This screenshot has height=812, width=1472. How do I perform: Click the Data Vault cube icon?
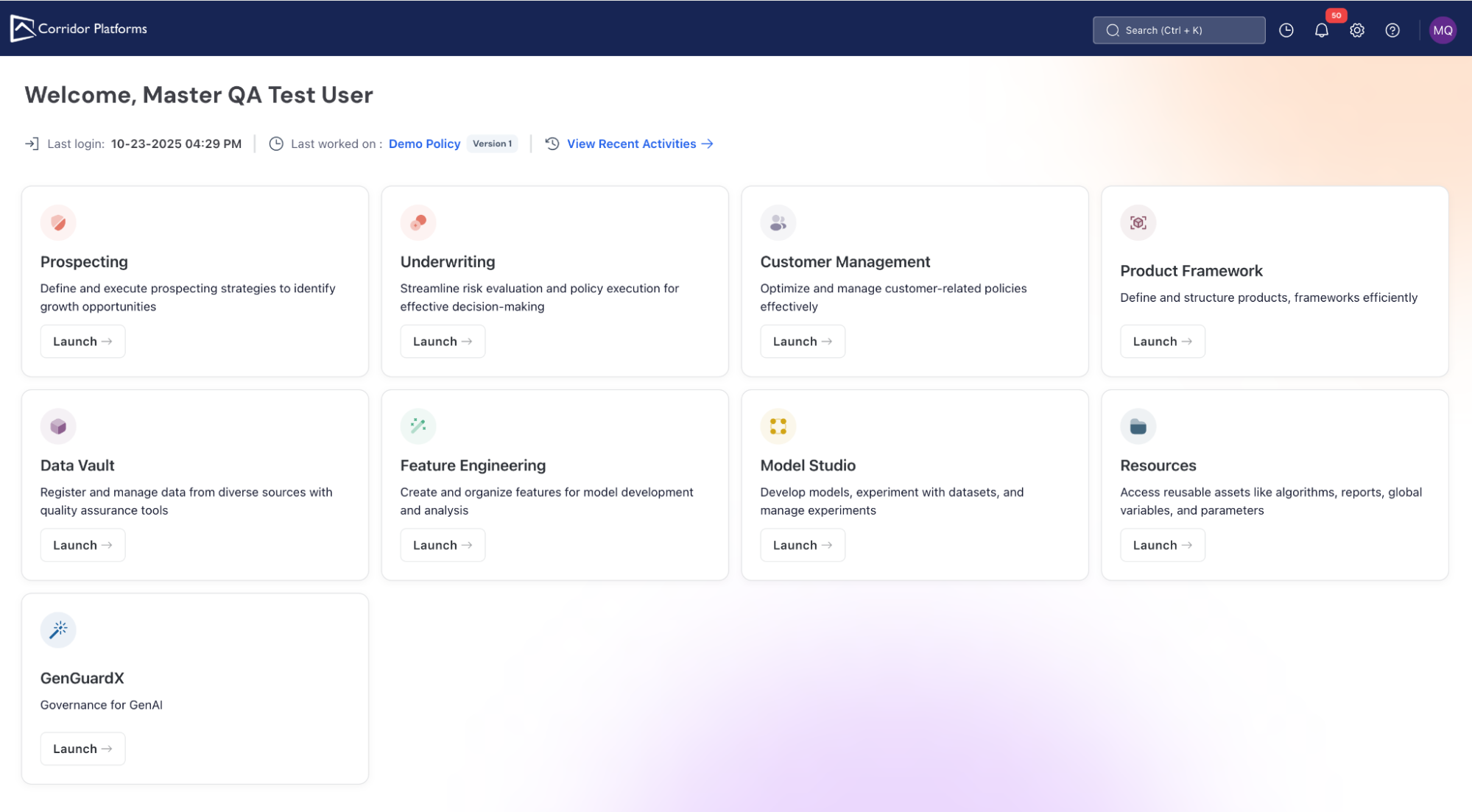[58, 426]
